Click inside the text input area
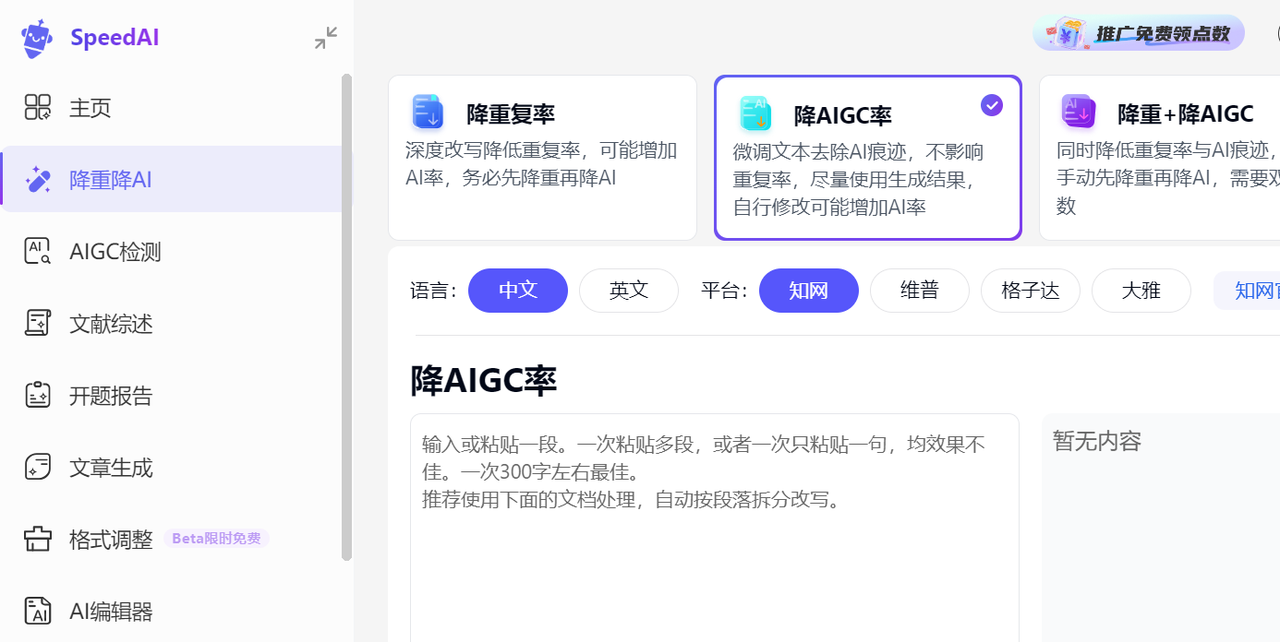 pos(715,528)
